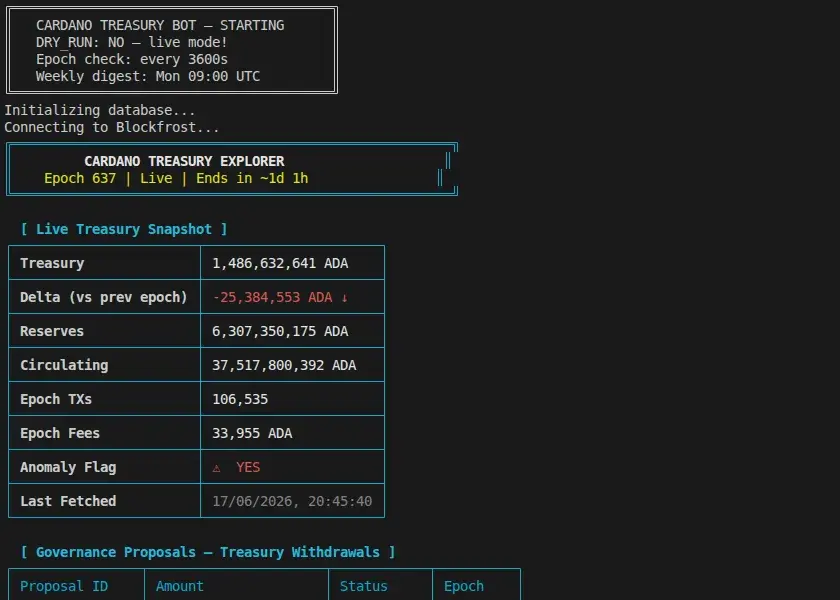
Task: Click the 'Delta (vs prev epoch)' label
Action: (x=104, y=297)
